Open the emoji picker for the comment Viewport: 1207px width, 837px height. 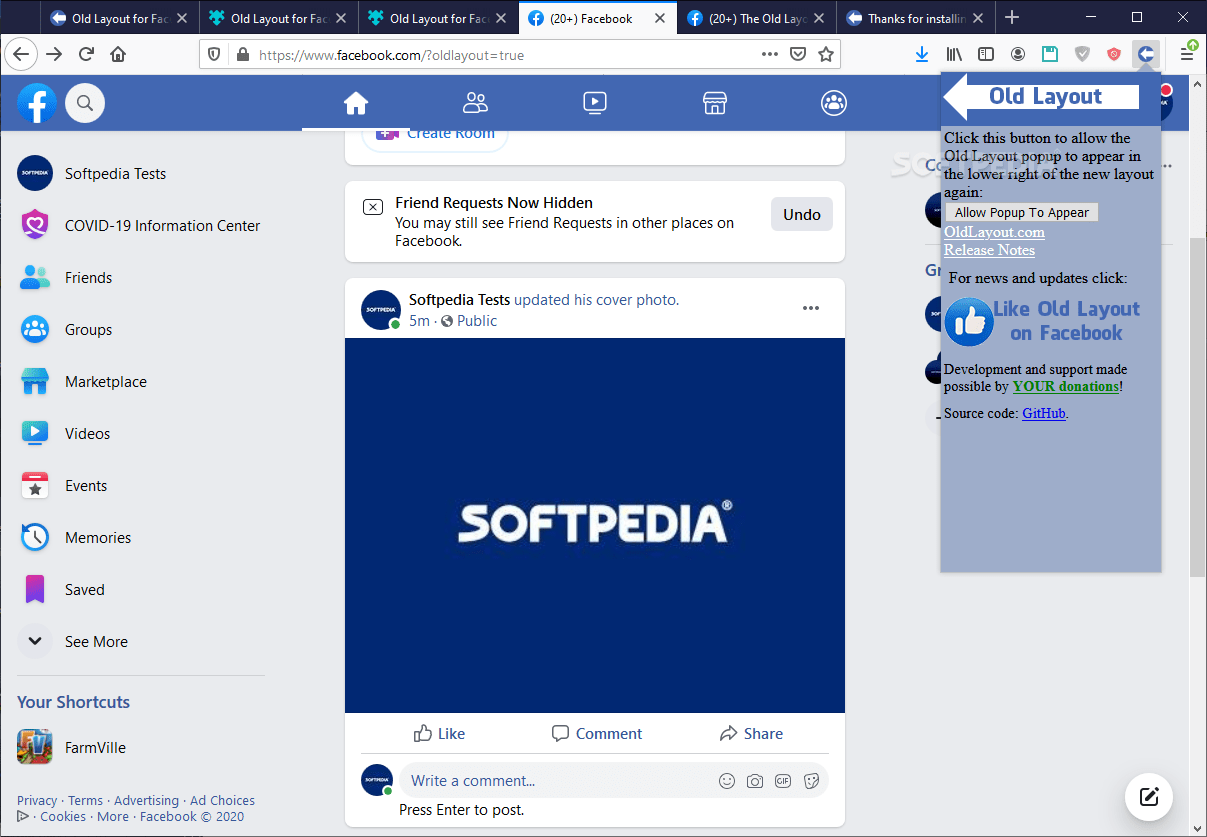[727, 780]
